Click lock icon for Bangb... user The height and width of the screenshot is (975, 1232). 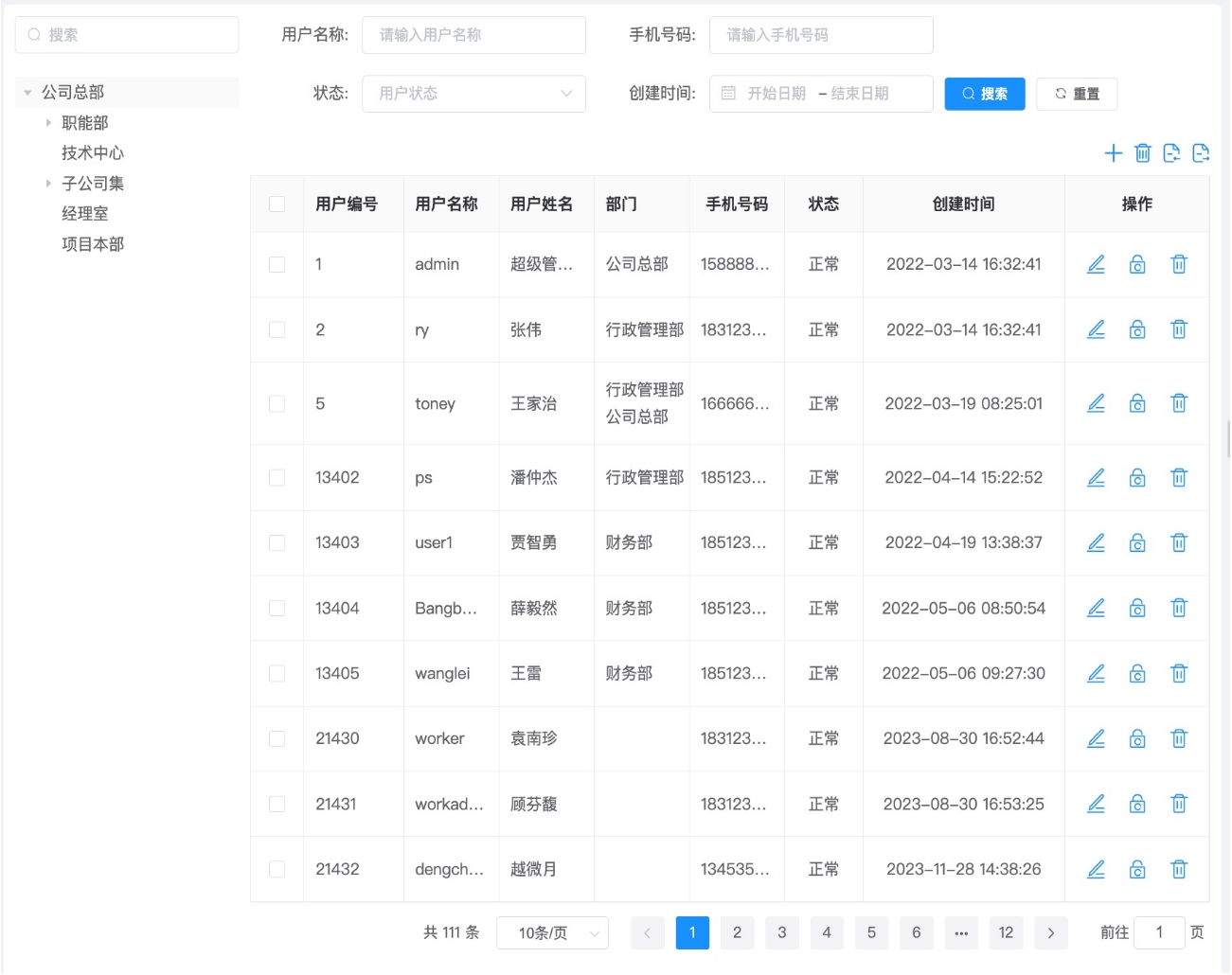click(x=1137, y=608)
